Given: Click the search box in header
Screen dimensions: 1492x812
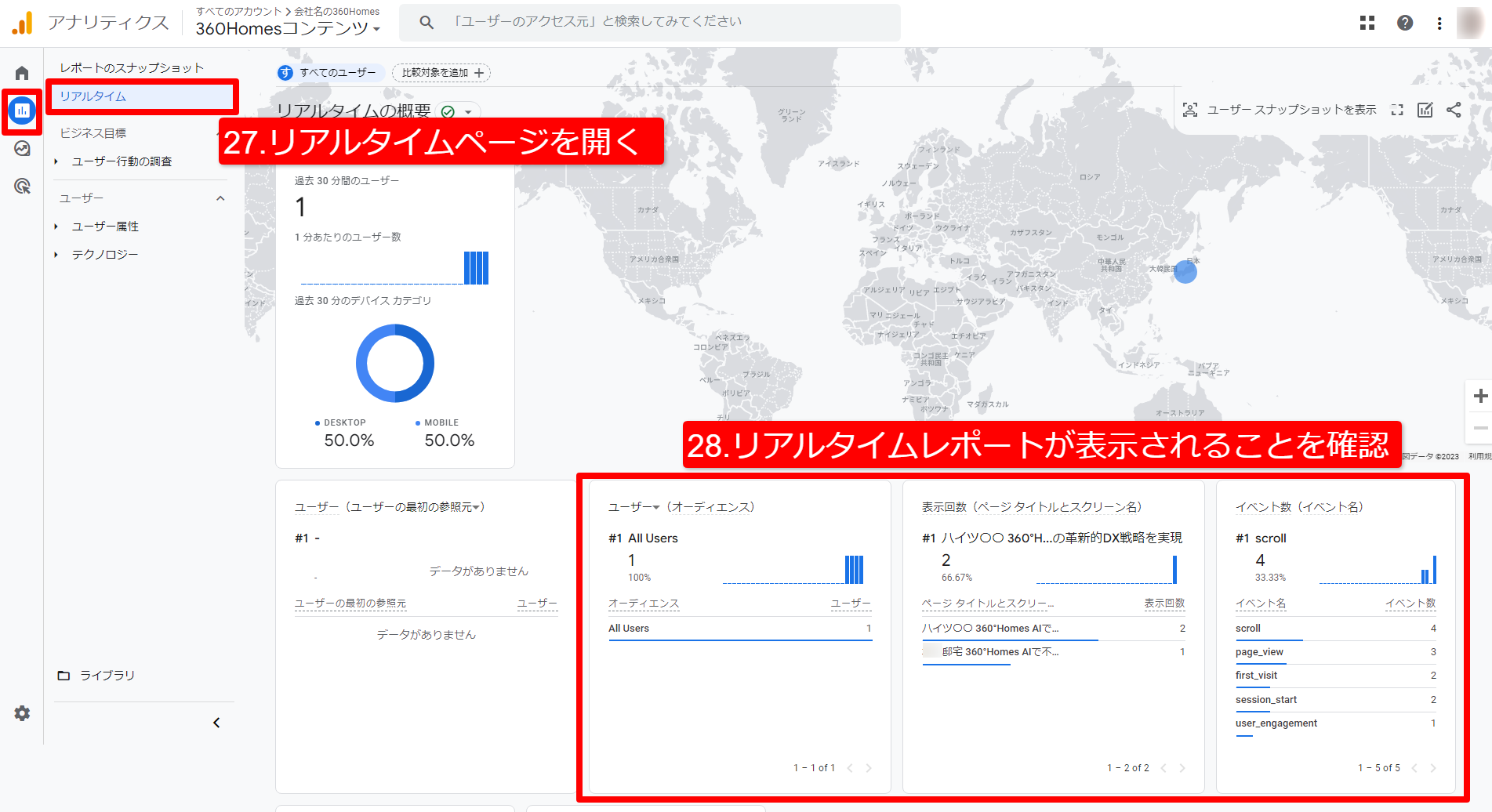Looking at the screenshot, I should [649, 22].
